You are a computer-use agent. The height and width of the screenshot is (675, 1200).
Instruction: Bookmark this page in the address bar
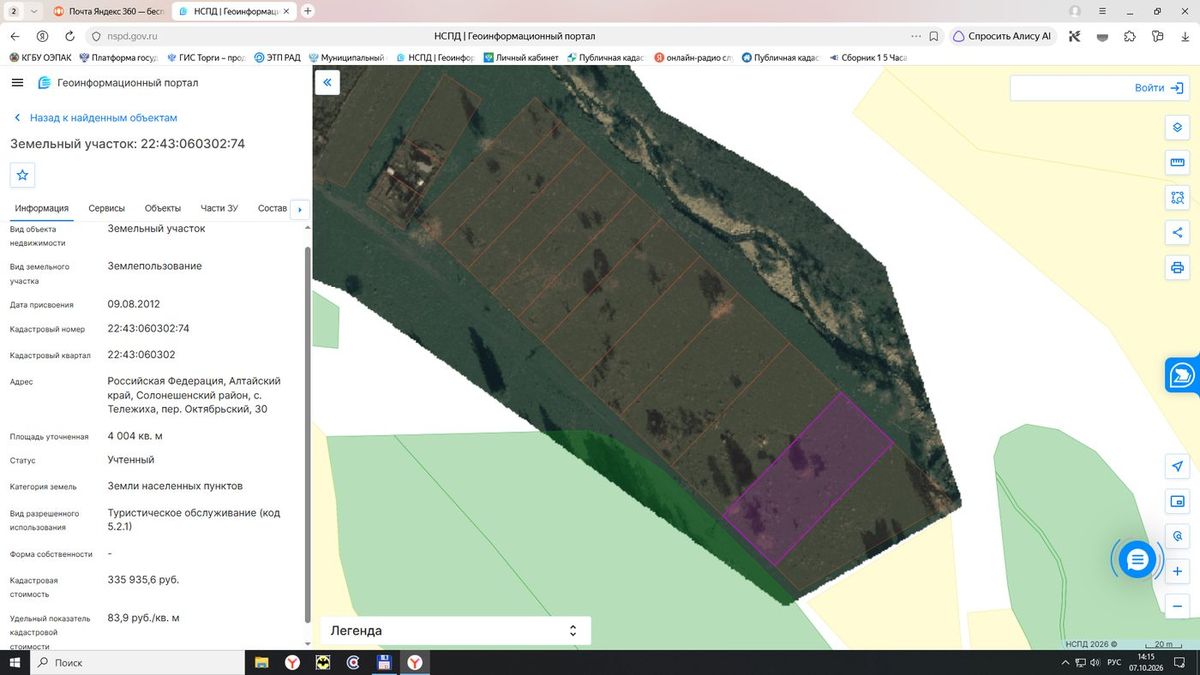933,36
